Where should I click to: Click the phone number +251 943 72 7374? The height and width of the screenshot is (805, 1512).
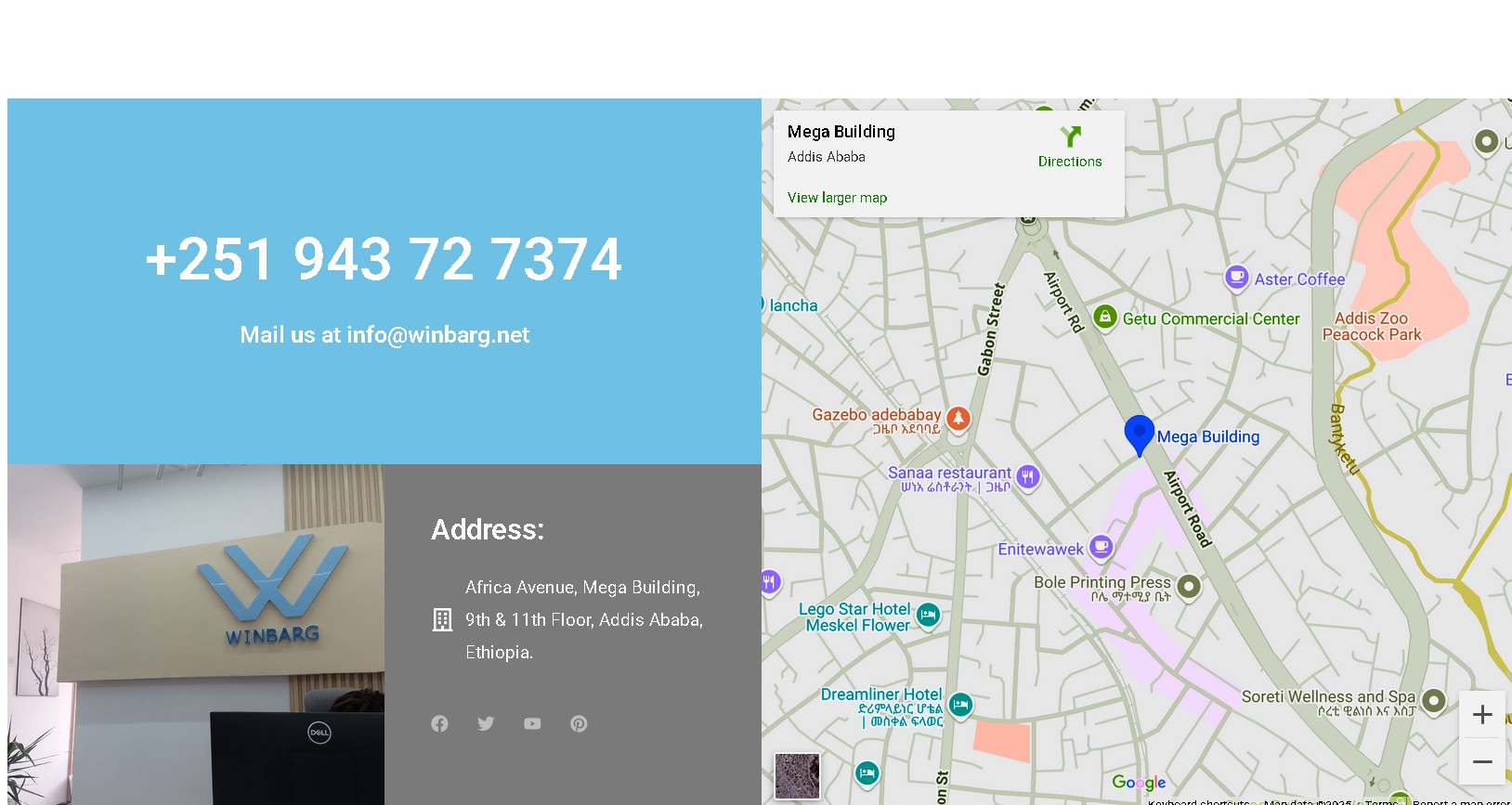[384, 259]
